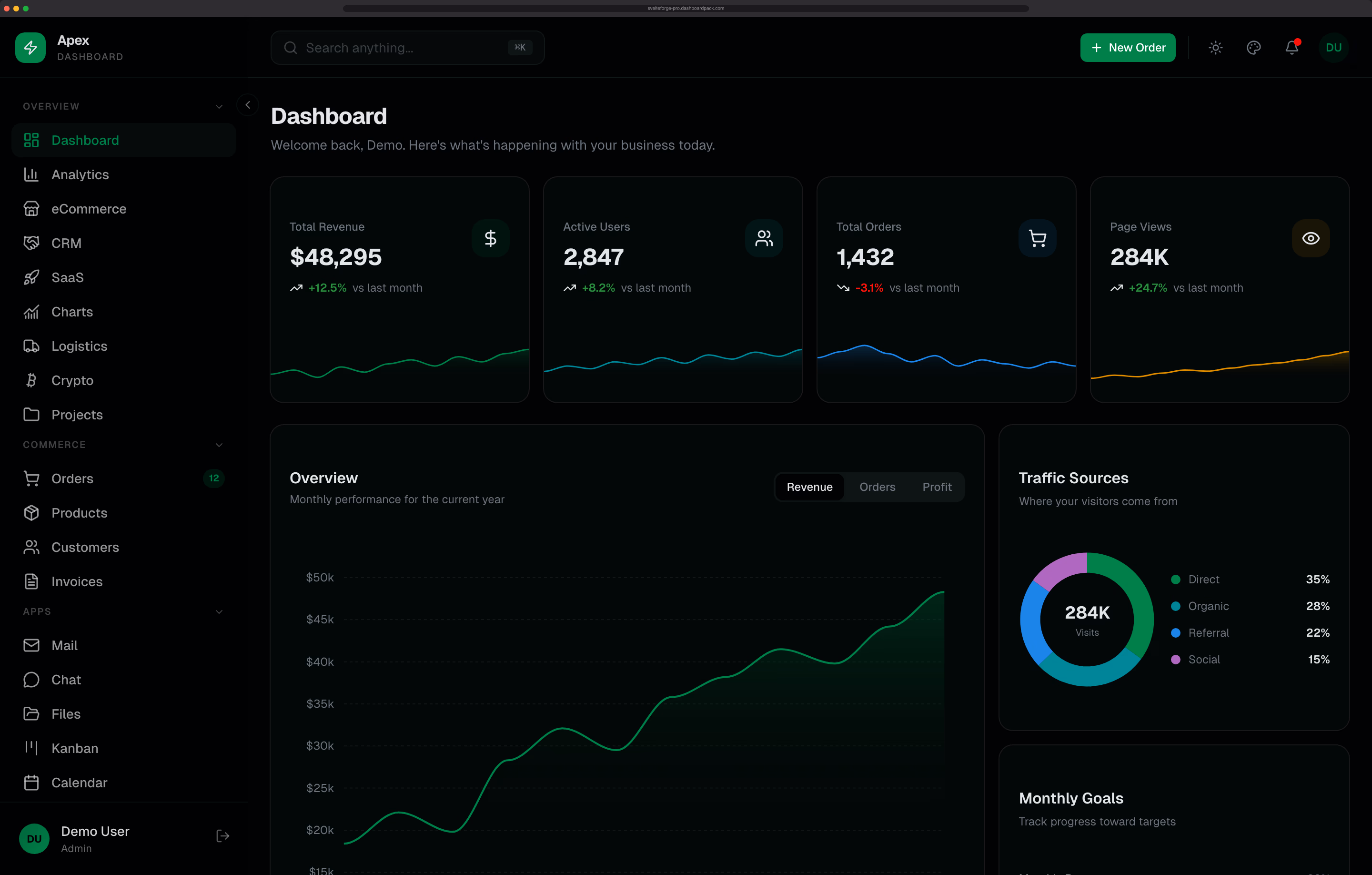This screenshot has width=1372, height=875.
Task: Click the Monthly Goals card title
Action: click(1070, 798)
